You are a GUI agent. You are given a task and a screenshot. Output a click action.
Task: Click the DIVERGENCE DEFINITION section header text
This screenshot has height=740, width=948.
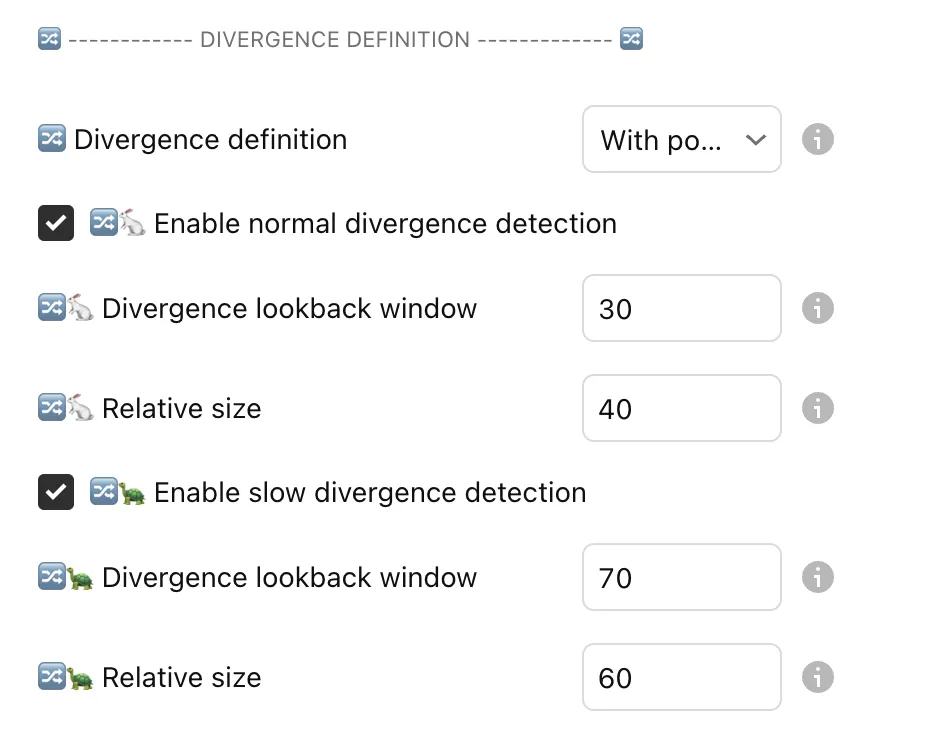[x=335, y=40]
